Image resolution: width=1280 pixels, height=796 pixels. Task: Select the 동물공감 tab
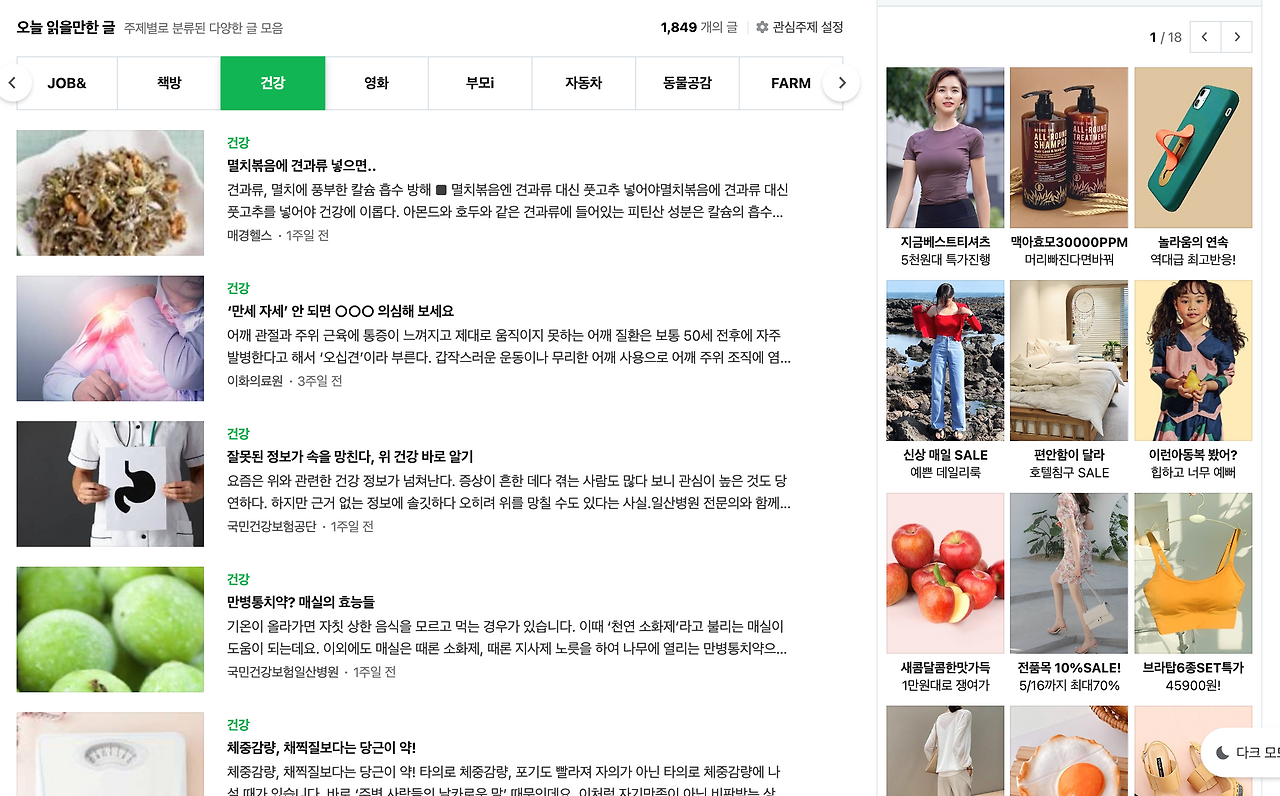tap(687, 83)
